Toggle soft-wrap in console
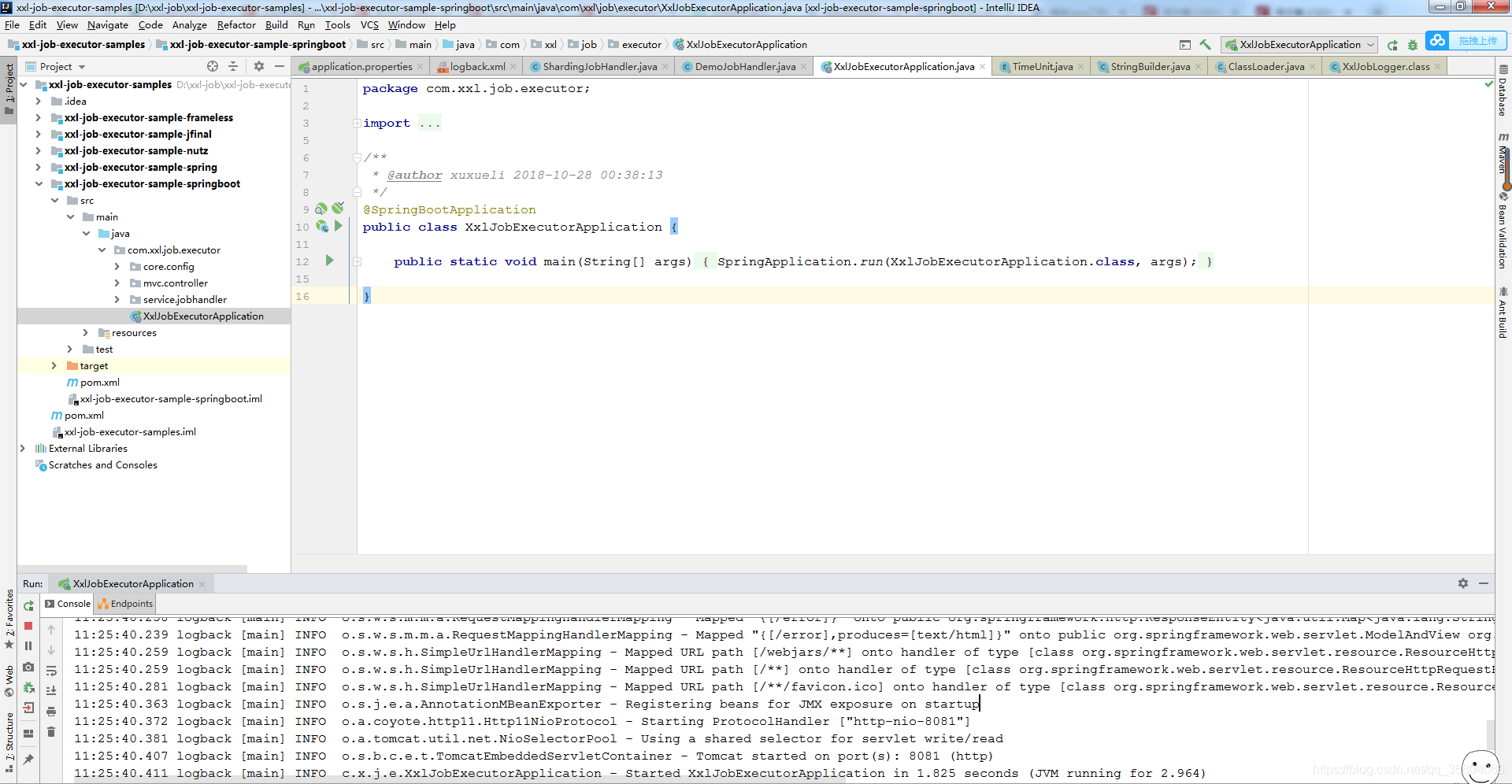The width and height of the screenshot is (1512, 784). coord(51,671)
